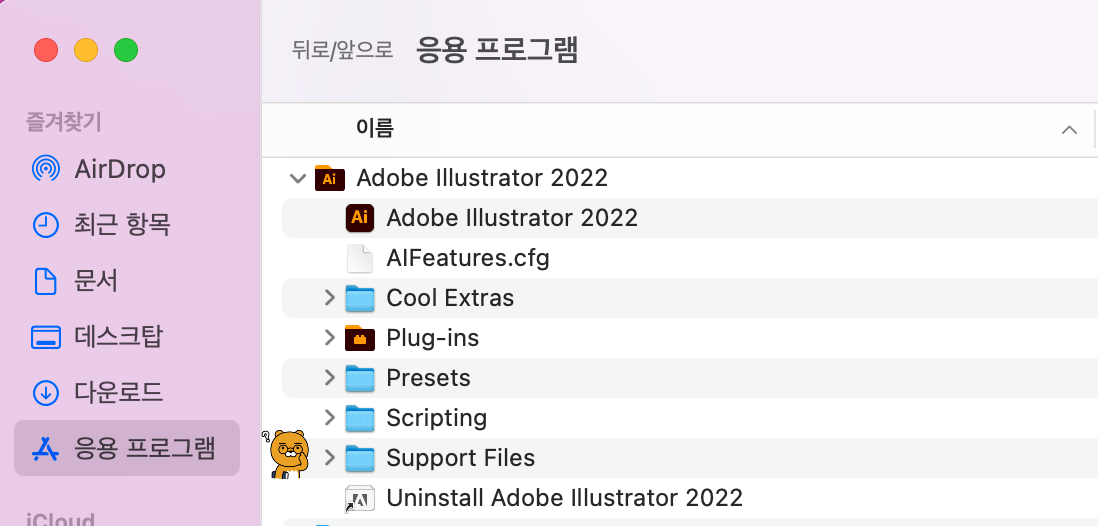This screenshot has width=1098, height=526.
Task: Click the Support Files folder name
Action: (x=461, y=458)
